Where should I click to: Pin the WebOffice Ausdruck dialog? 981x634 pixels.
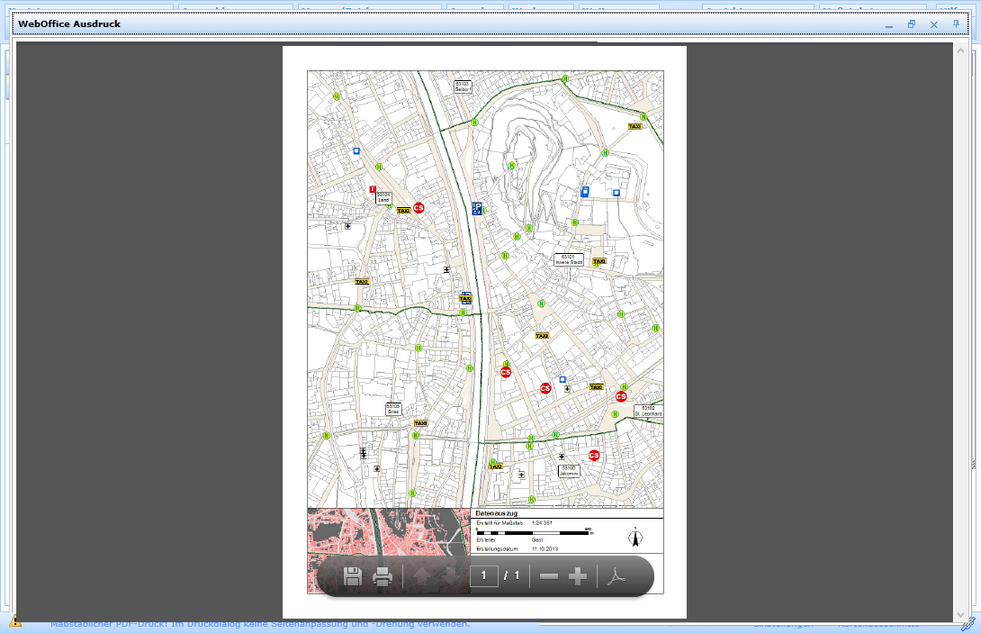coord(956,24)
